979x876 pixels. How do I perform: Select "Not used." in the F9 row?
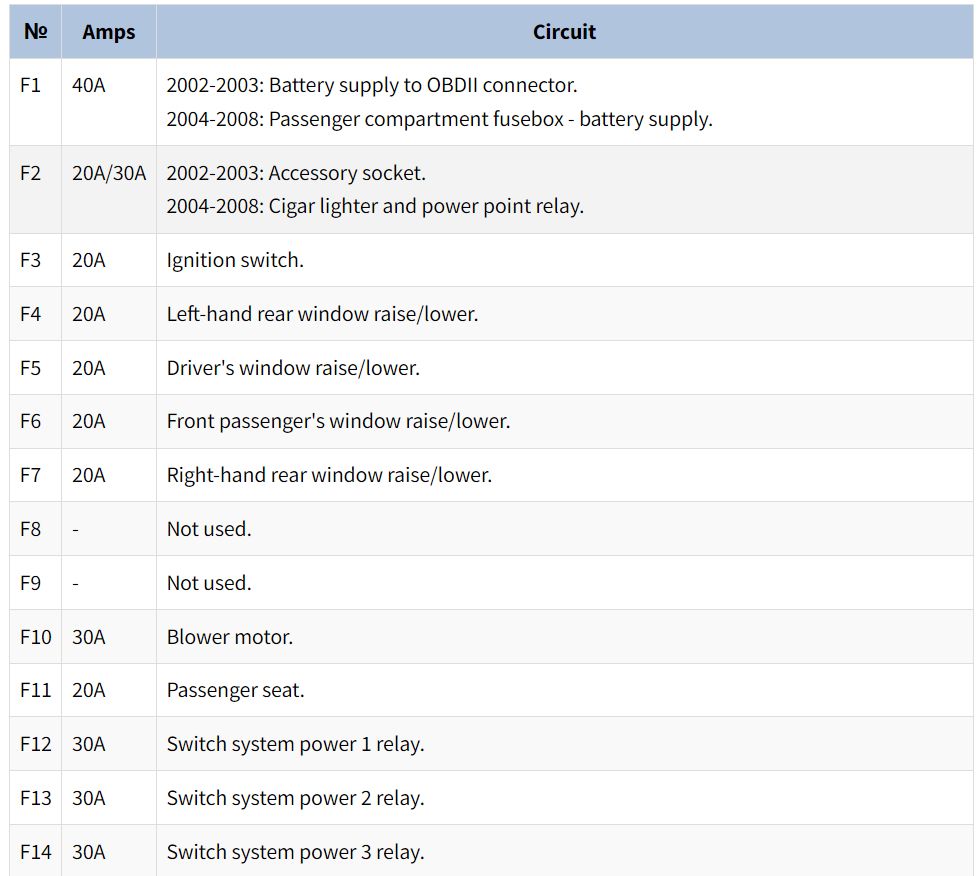(209, 583)
